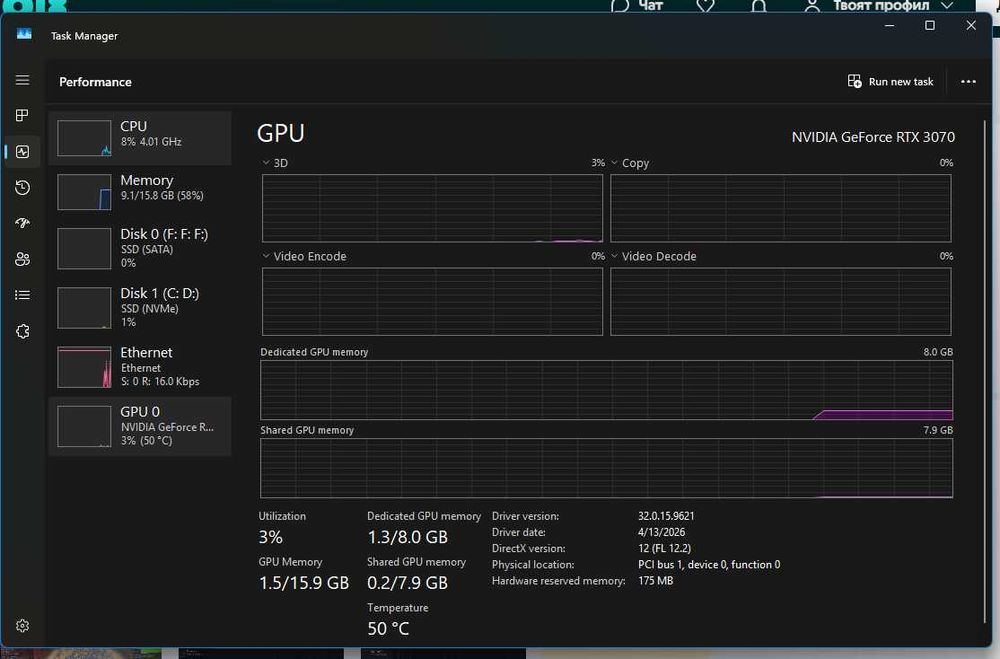Open the hamburger navigation menu

(x=22, y=80)
